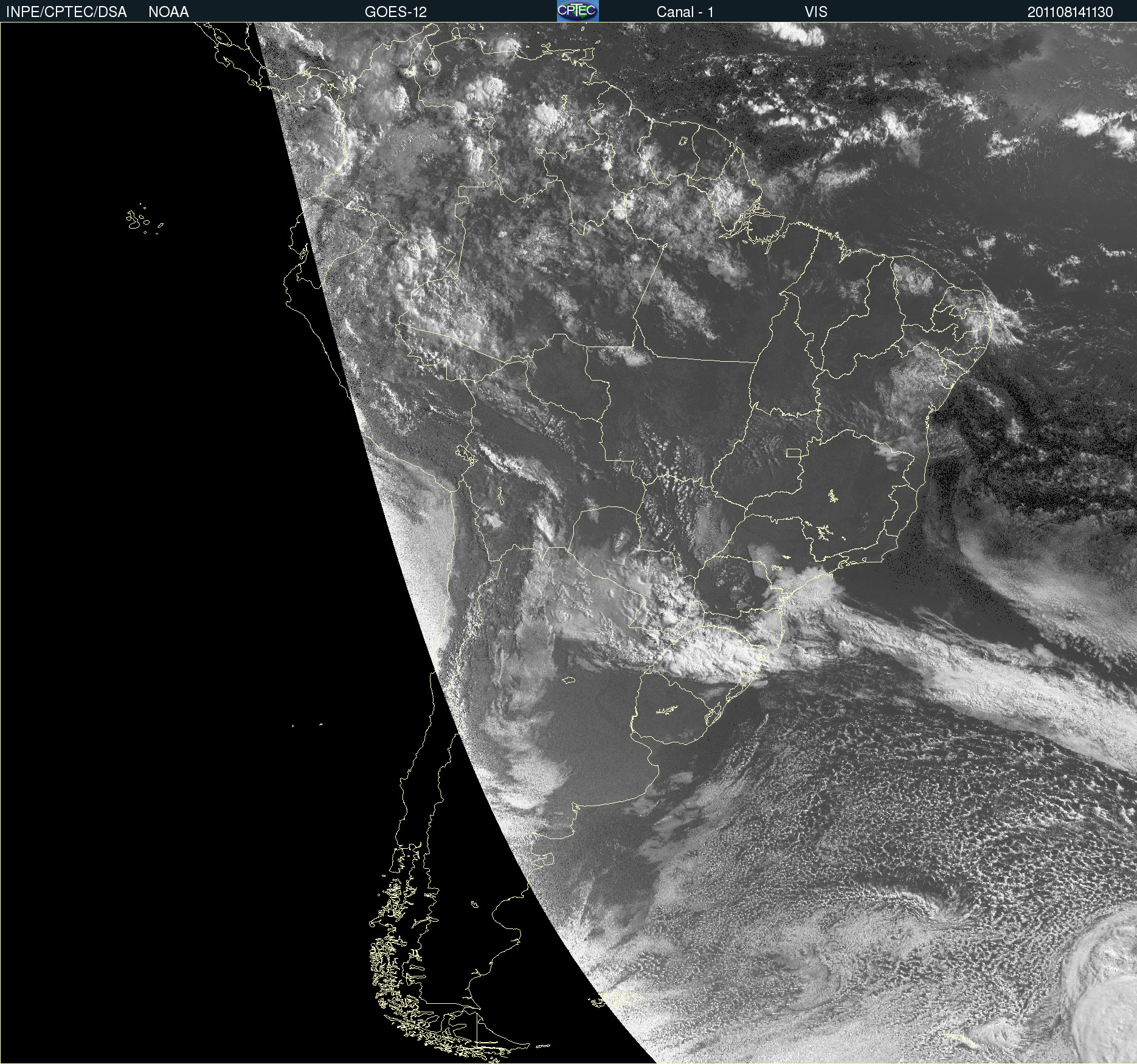Click the 'Canal - 1' channel label
Image resolution: width=1137 pixels, height=1064 pixels.
[685, 12]
